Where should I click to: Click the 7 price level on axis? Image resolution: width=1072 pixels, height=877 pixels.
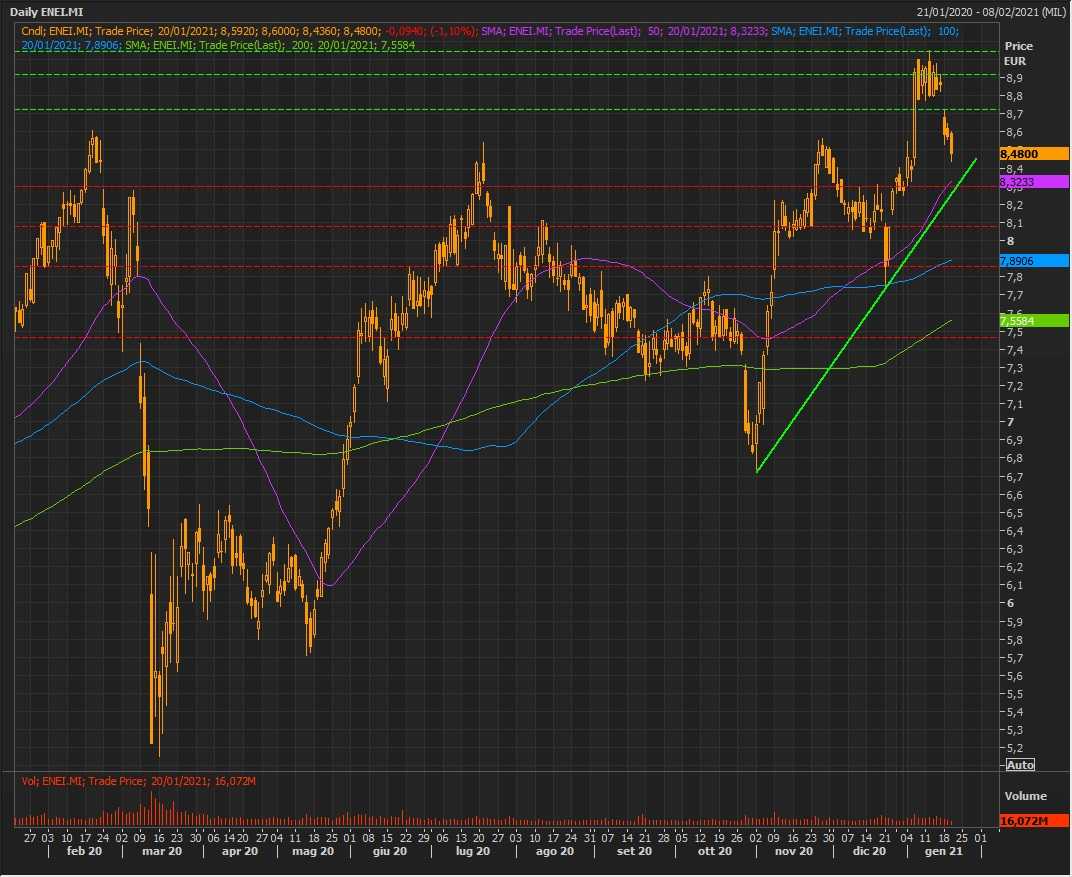[x=1010, y=422]
